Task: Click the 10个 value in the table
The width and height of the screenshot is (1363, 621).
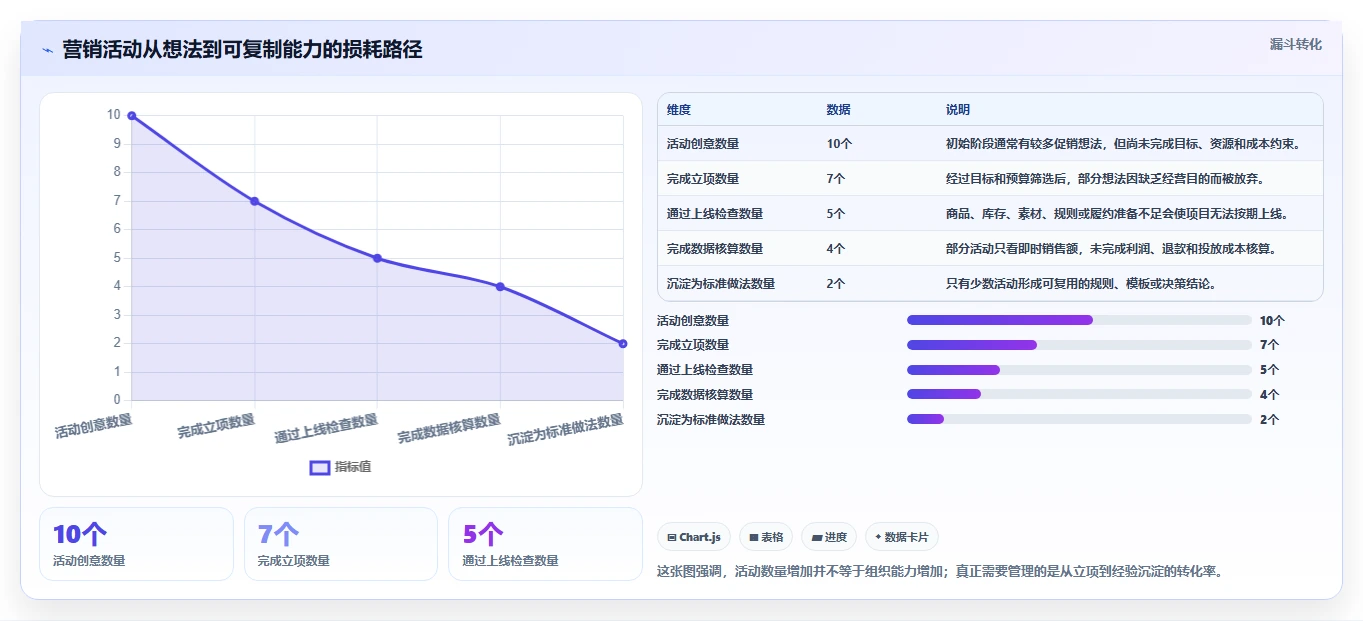Action: 840,144
